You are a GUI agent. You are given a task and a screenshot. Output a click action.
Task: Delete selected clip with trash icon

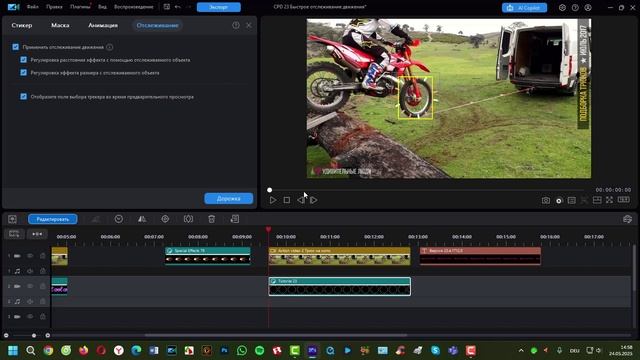(211, 219)
